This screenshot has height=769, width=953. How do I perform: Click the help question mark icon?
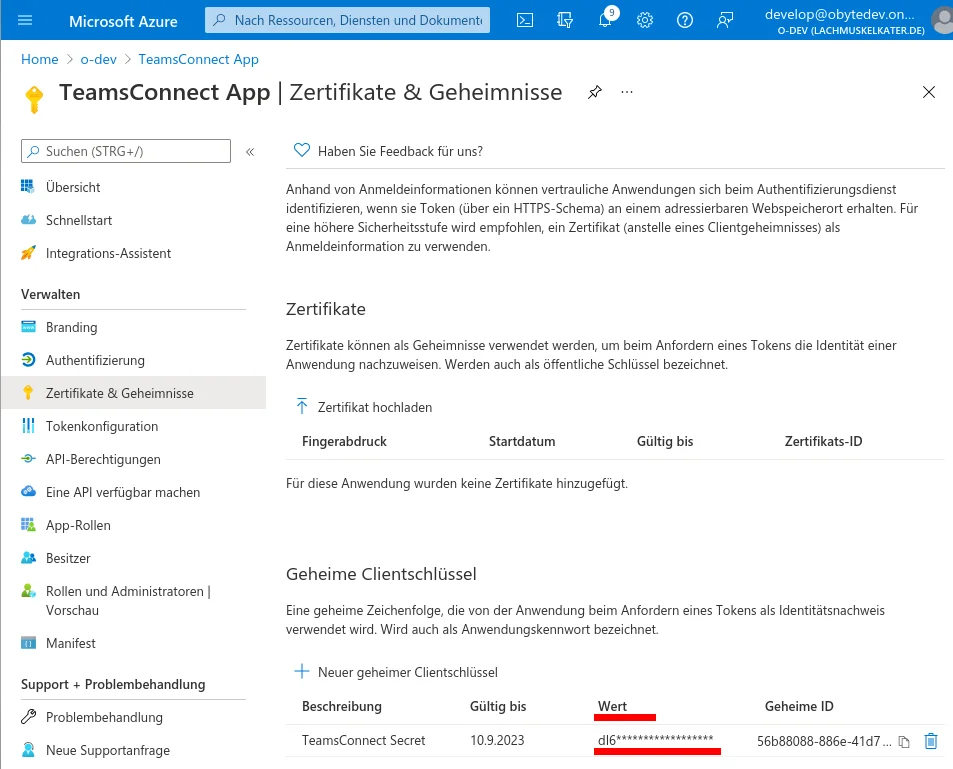pos(685,20)
